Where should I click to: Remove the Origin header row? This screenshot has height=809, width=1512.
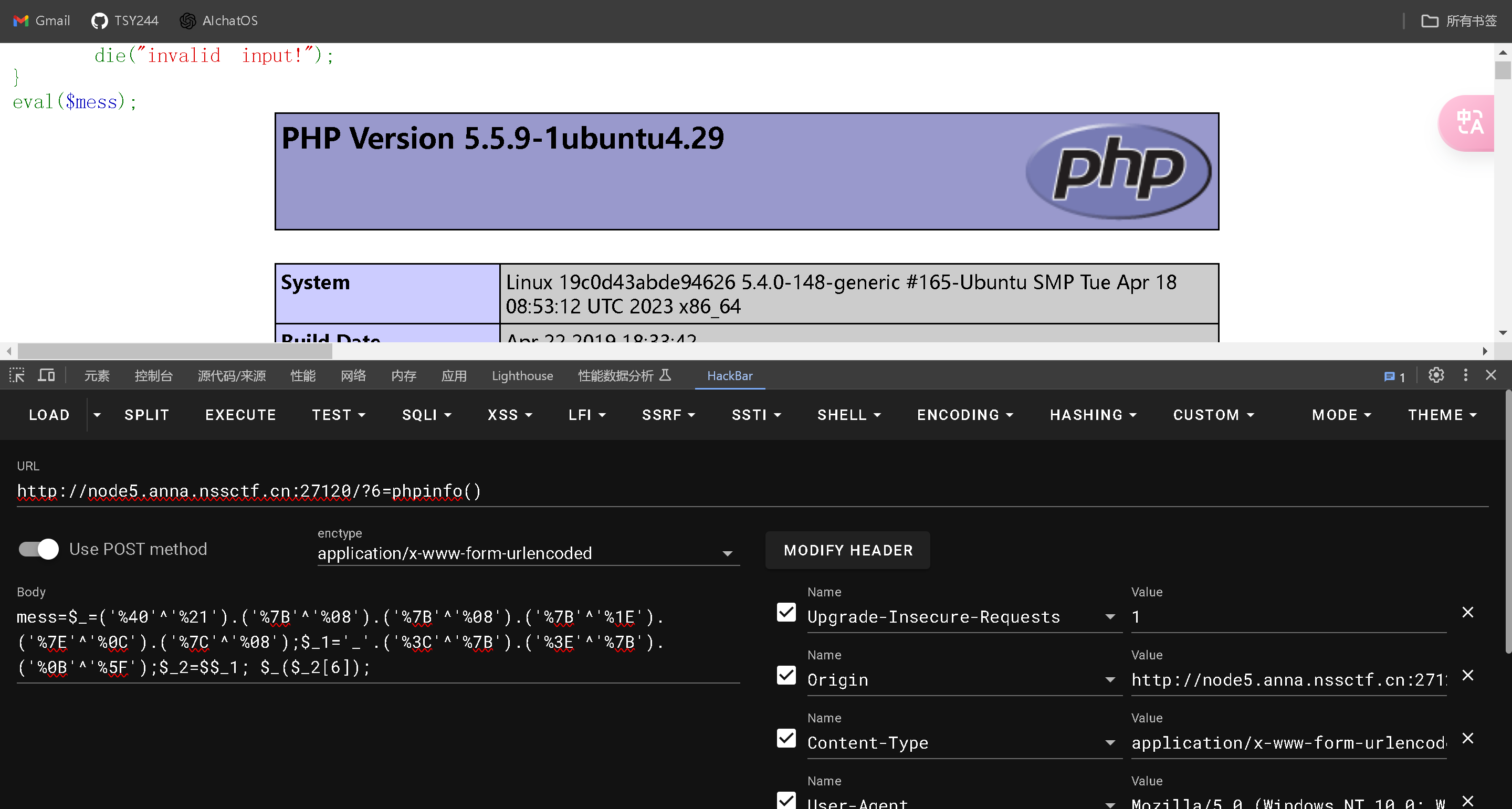coord(1467,676)
